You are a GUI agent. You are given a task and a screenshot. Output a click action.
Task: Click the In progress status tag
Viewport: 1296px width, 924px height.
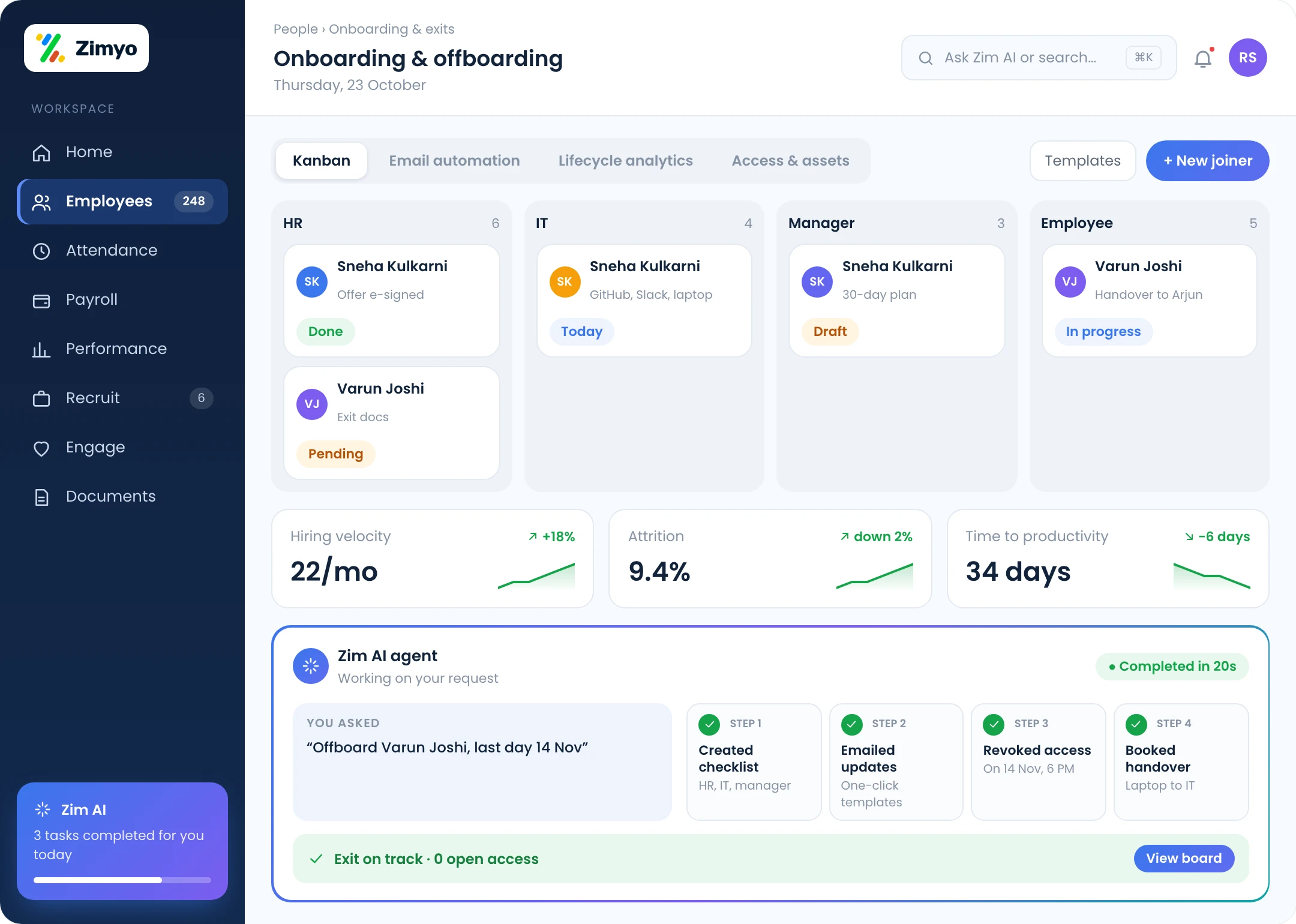(x=1103, y=332)
